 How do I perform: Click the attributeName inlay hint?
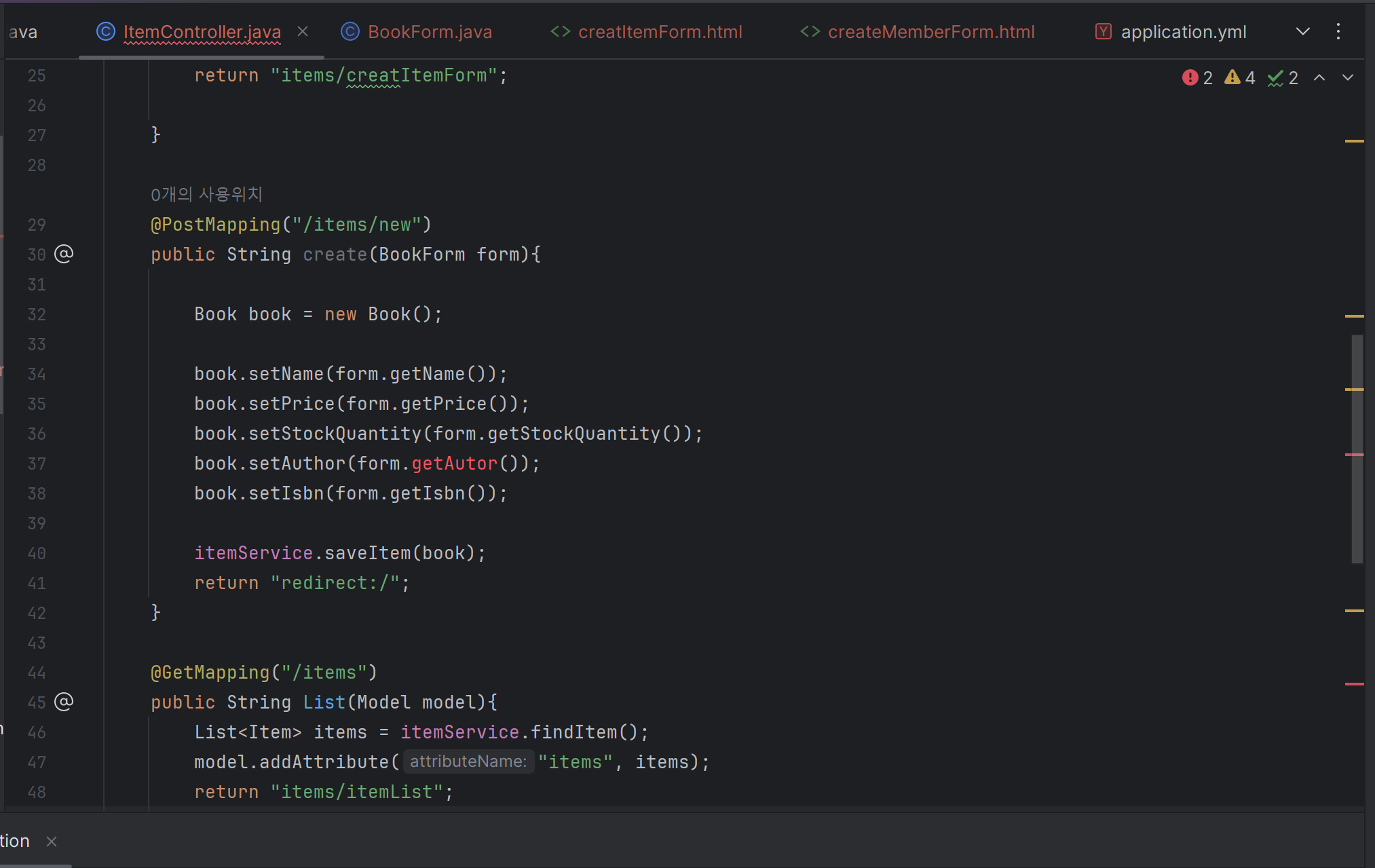pyautogui.click(x=468, y=761)
